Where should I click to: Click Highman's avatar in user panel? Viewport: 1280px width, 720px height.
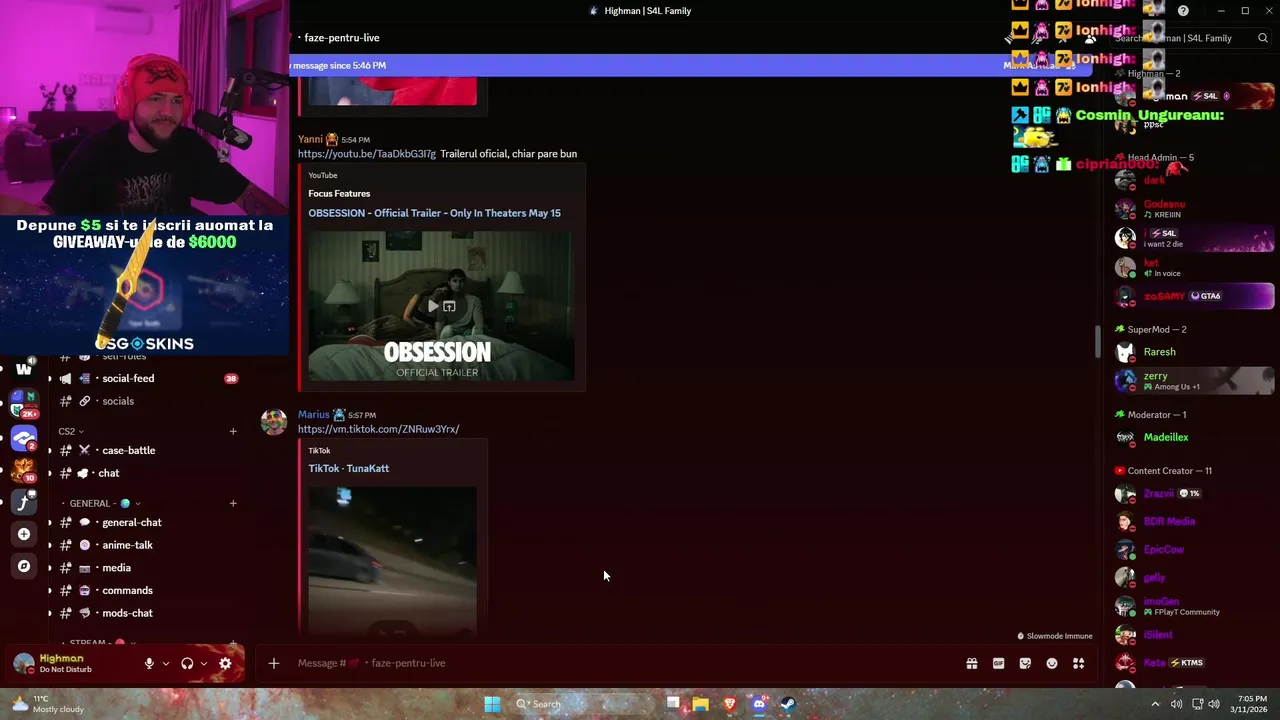[24, 663]
